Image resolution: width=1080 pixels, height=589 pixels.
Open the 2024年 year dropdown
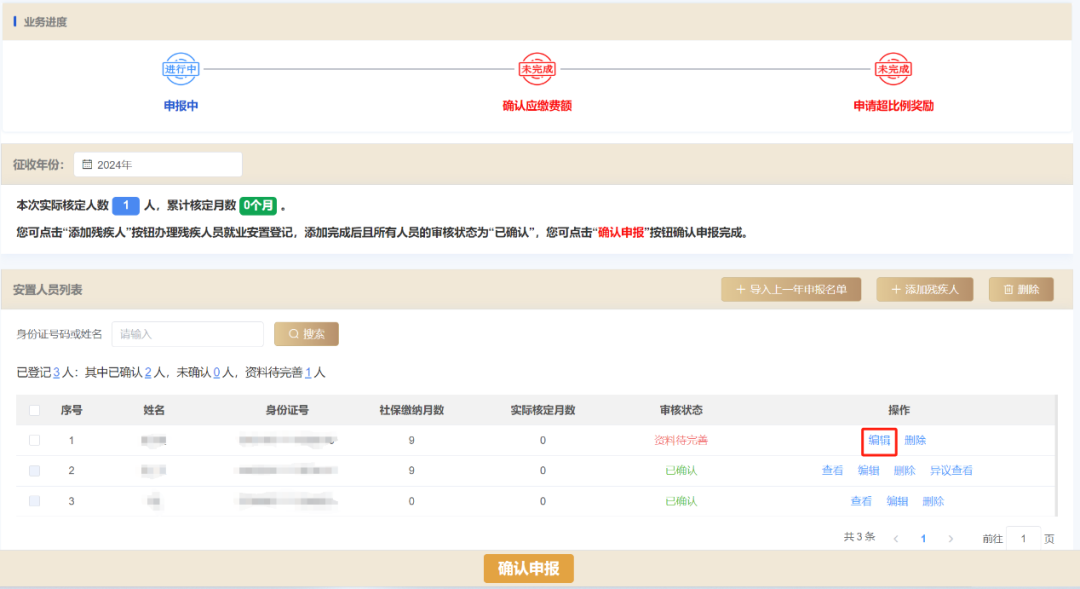tap(155, 163)
